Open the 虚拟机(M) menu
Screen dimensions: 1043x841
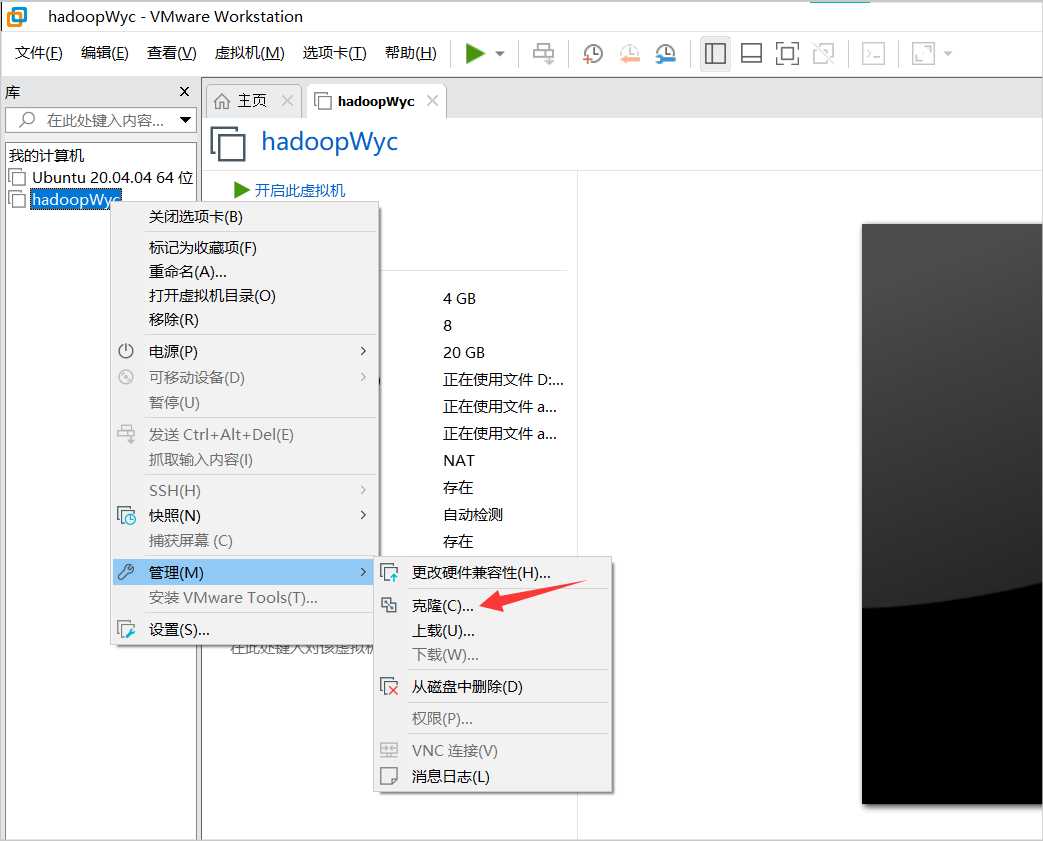coord(249,53)
